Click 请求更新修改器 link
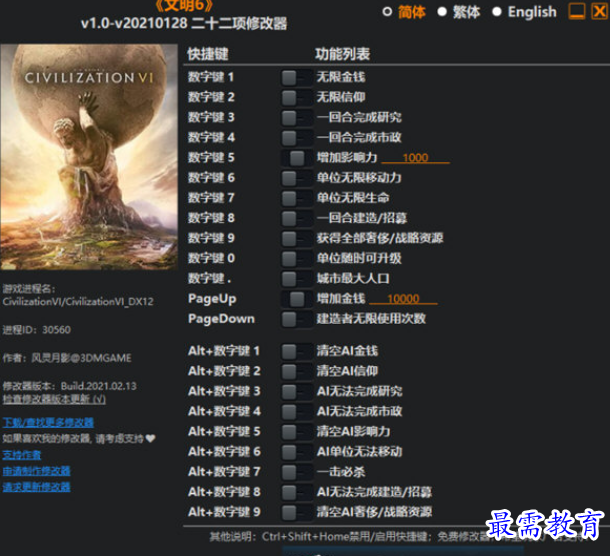 37,487
